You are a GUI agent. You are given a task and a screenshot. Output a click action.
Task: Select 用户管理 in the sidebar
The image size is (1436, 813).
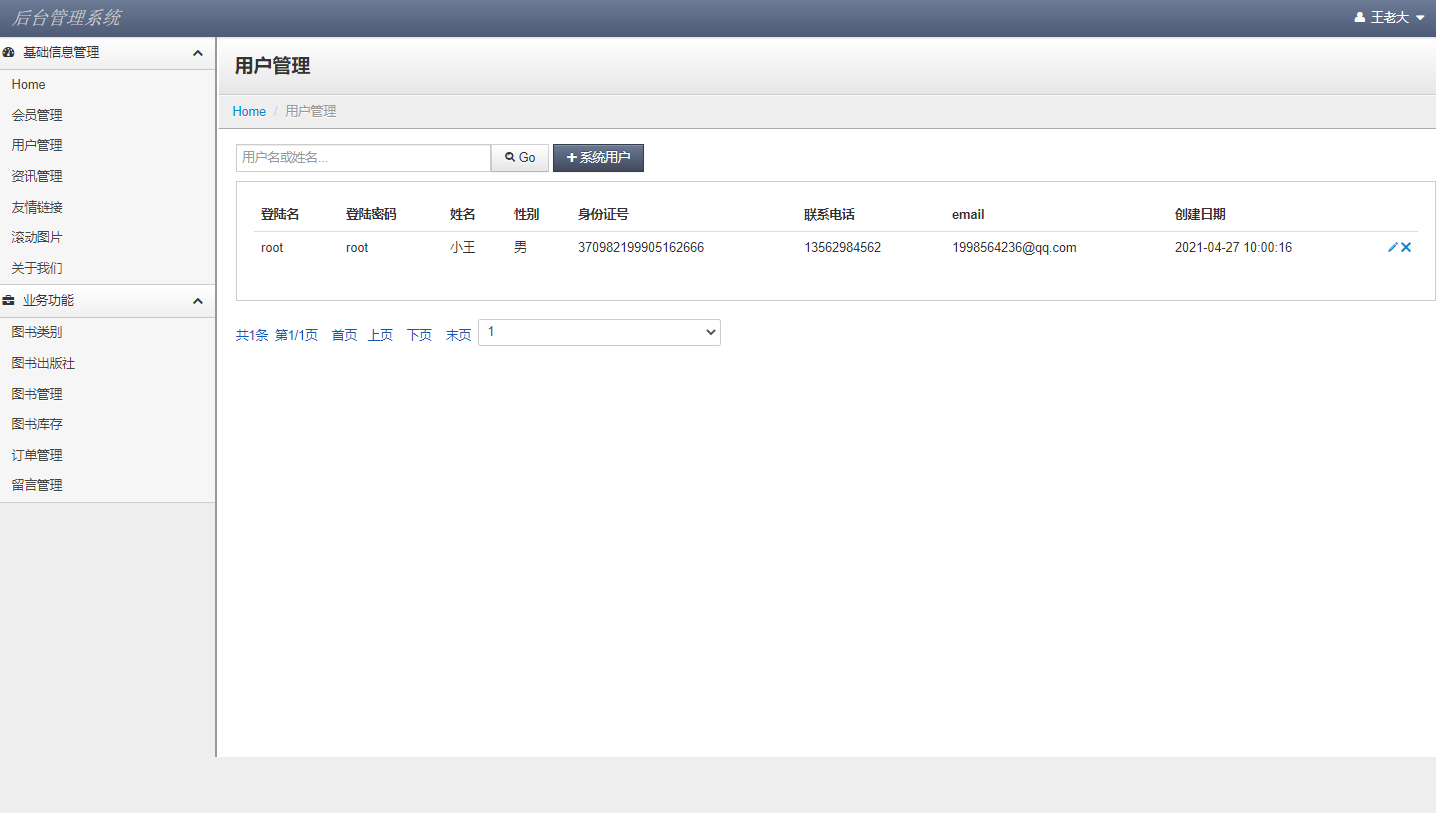pyautogui.click(x=36, y=145)
